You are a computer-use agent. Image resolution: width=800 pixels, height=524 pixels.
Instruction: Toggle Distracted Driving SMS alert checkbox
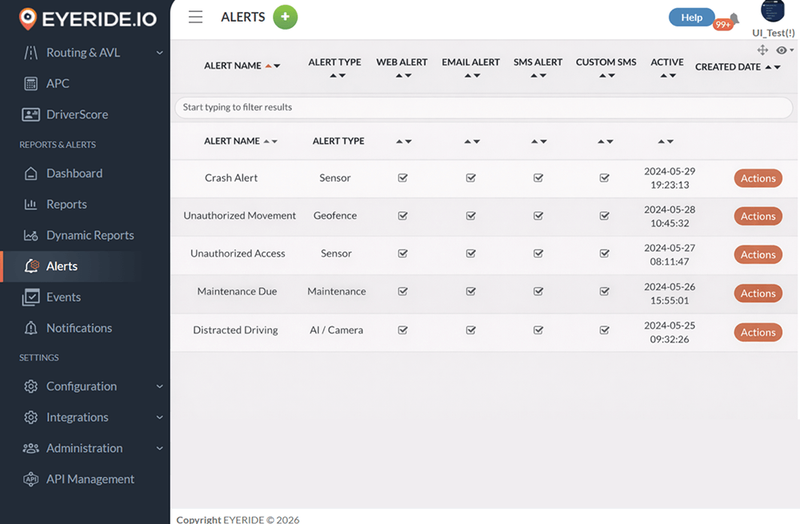tap(538, 330)
